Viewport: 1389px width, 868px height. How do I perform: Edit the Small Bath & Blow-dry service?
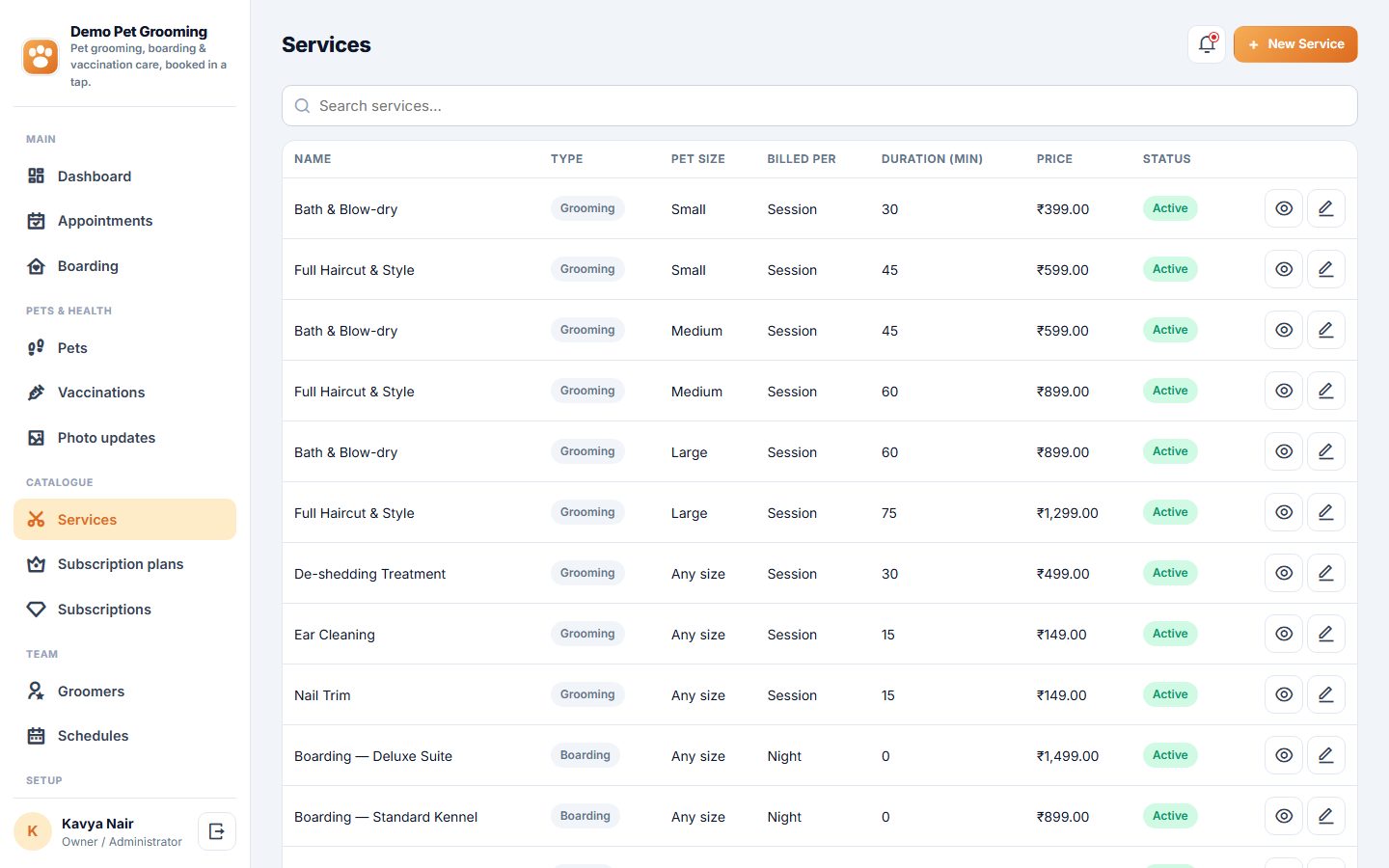pos(1326,208)
